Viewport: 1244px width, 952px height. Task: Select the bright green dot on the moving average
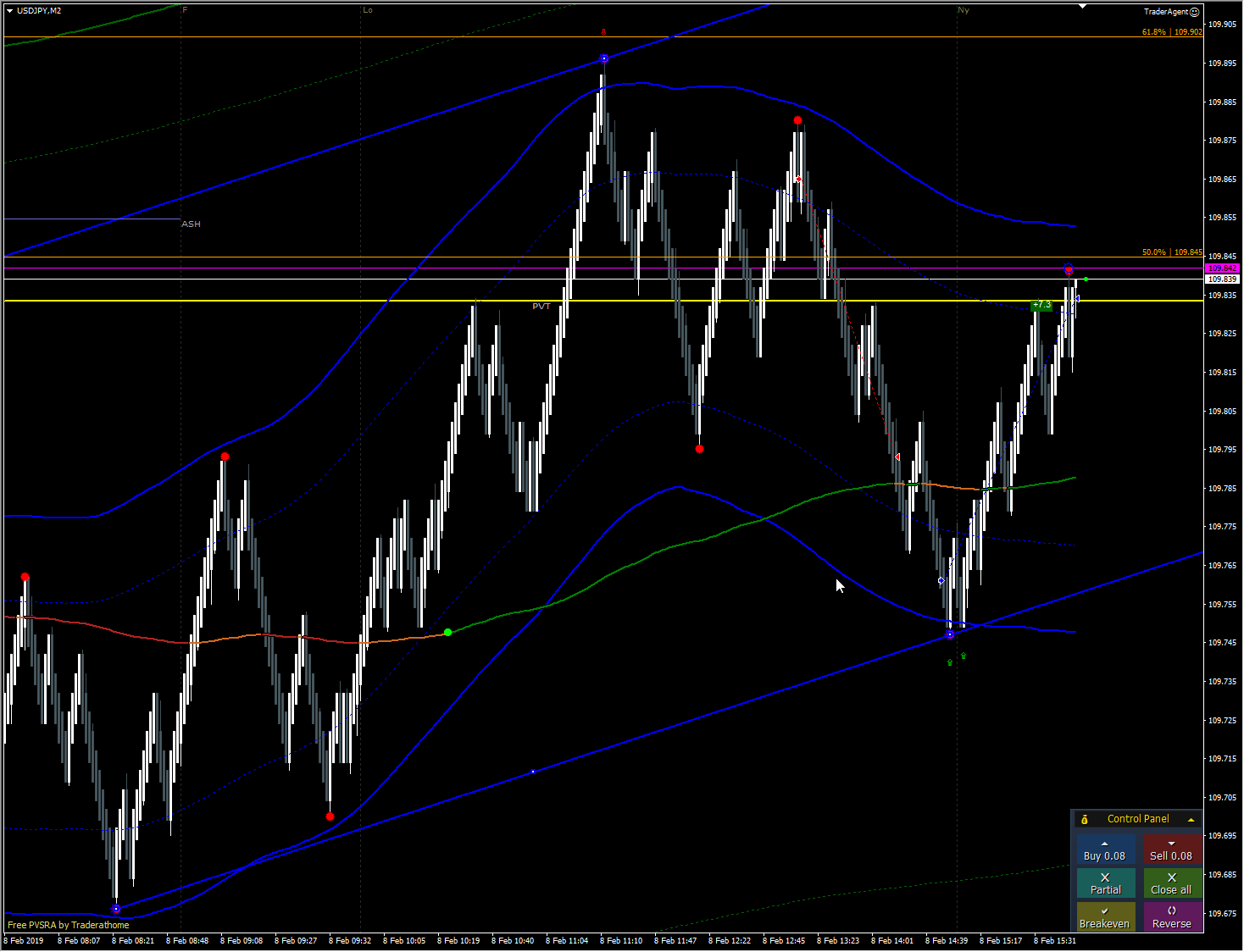447,633
